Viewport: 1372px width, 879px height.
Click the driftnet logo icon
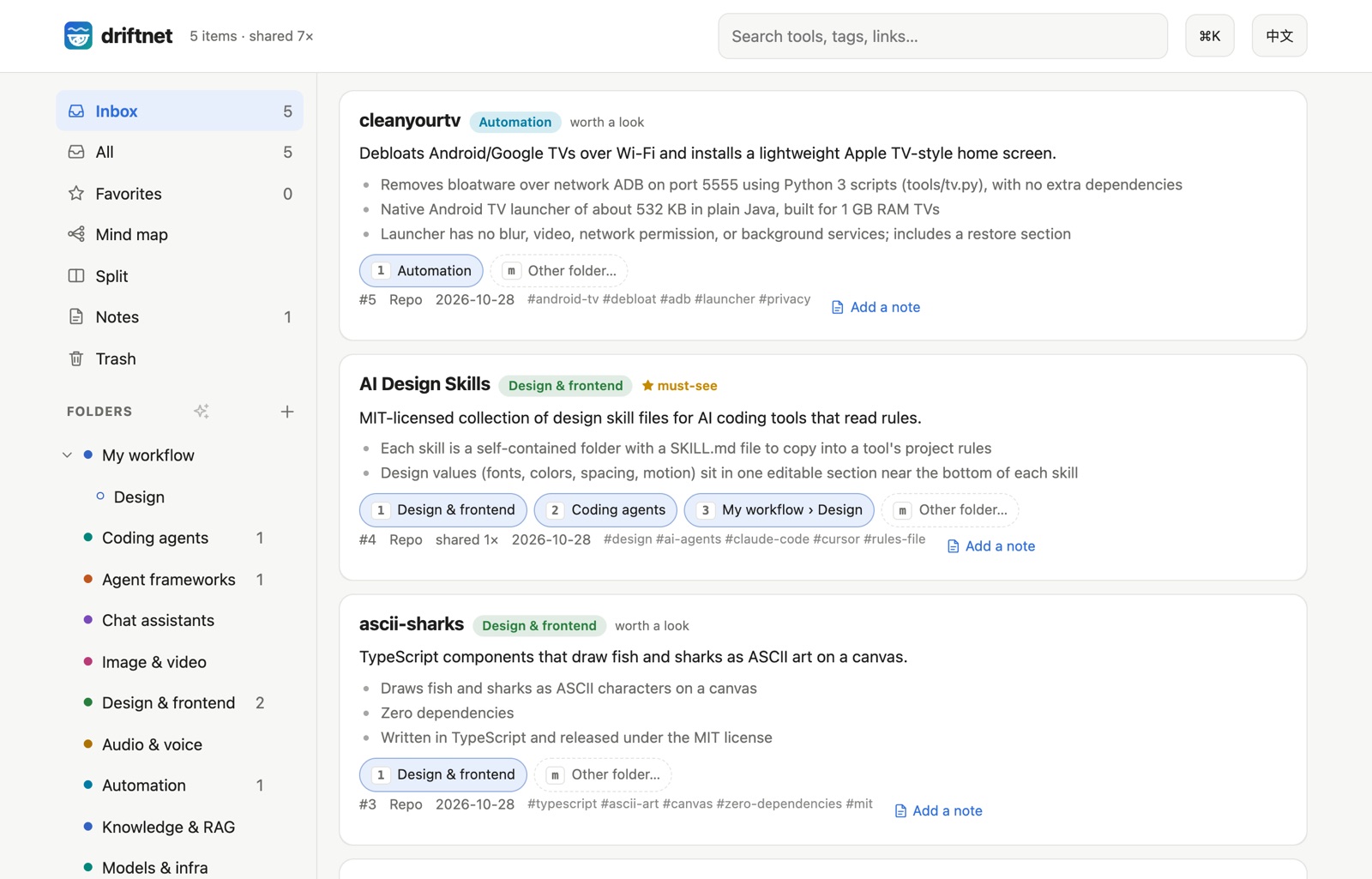click(78, 36)
